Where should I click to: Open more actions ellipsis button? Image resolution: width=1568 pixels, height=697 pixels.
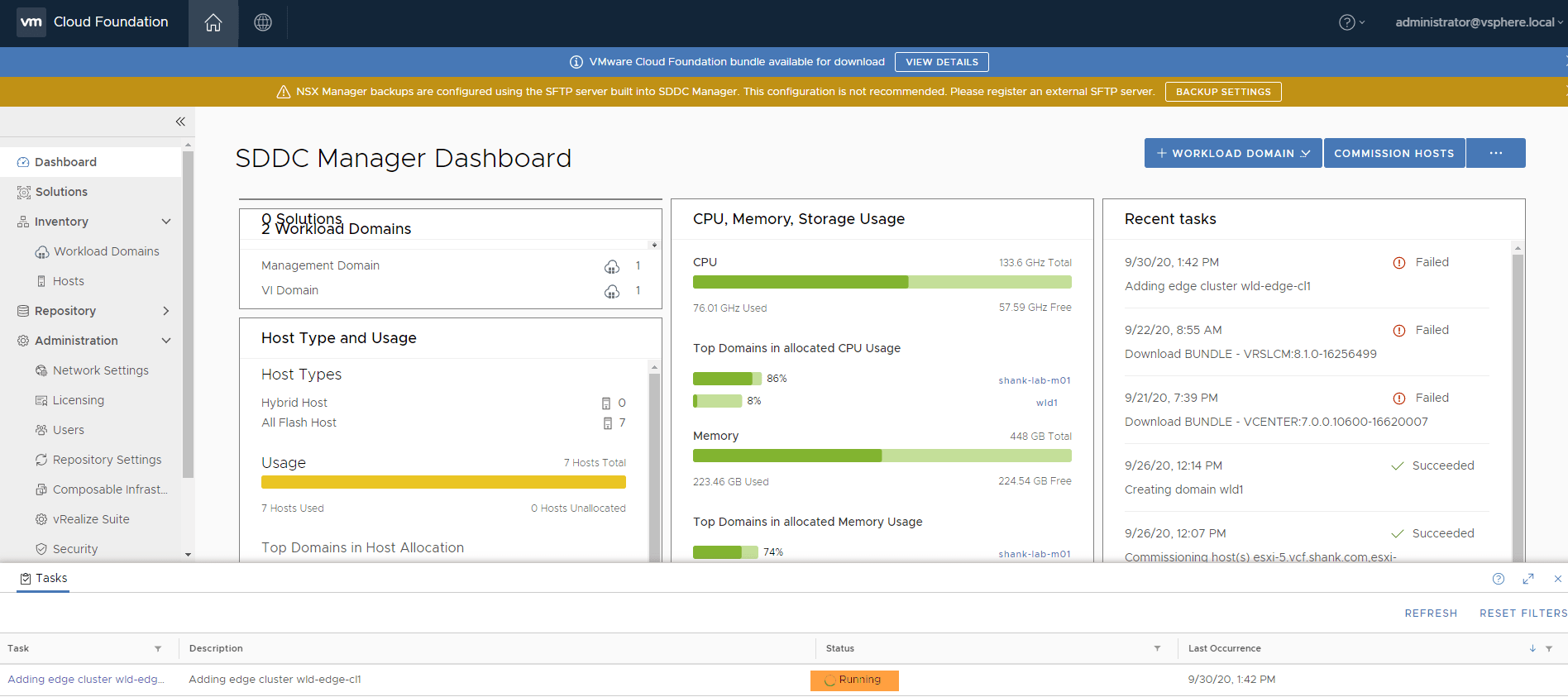pos(1496,153)
